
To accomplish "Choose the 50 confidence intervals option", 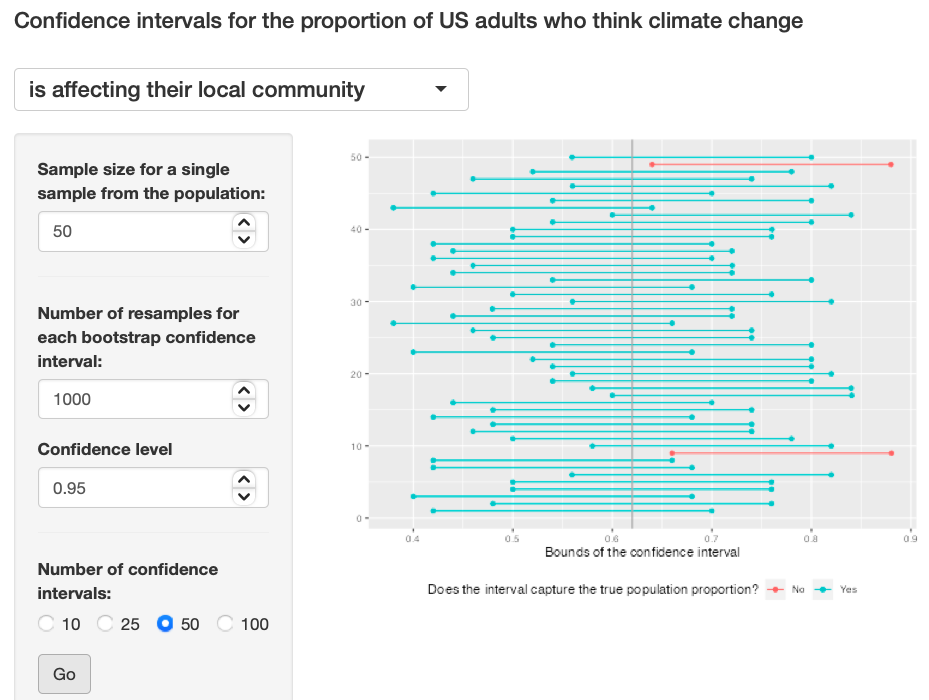I will 166,624.
